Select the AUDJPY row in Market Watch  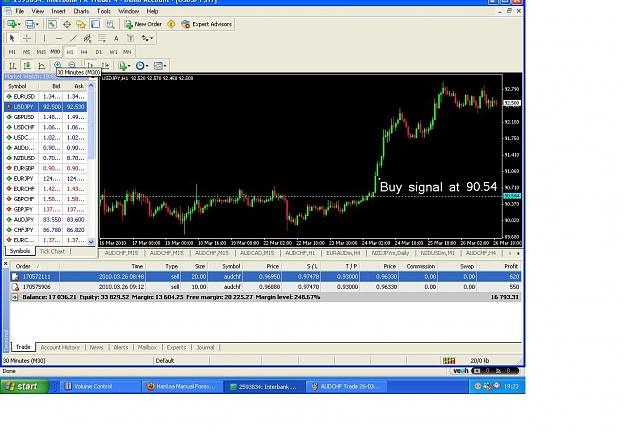[45, 220]
